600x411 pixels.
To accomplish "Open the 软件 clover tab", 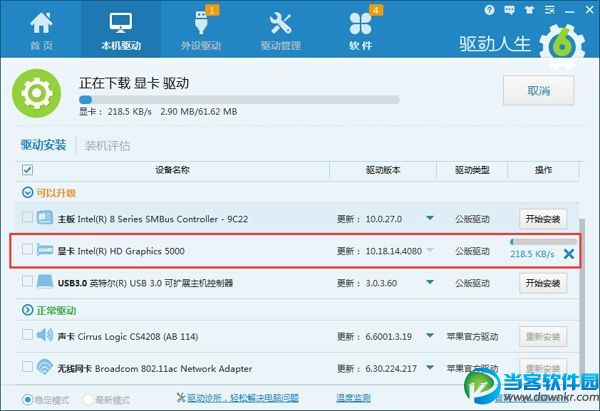I will point(360,30).
